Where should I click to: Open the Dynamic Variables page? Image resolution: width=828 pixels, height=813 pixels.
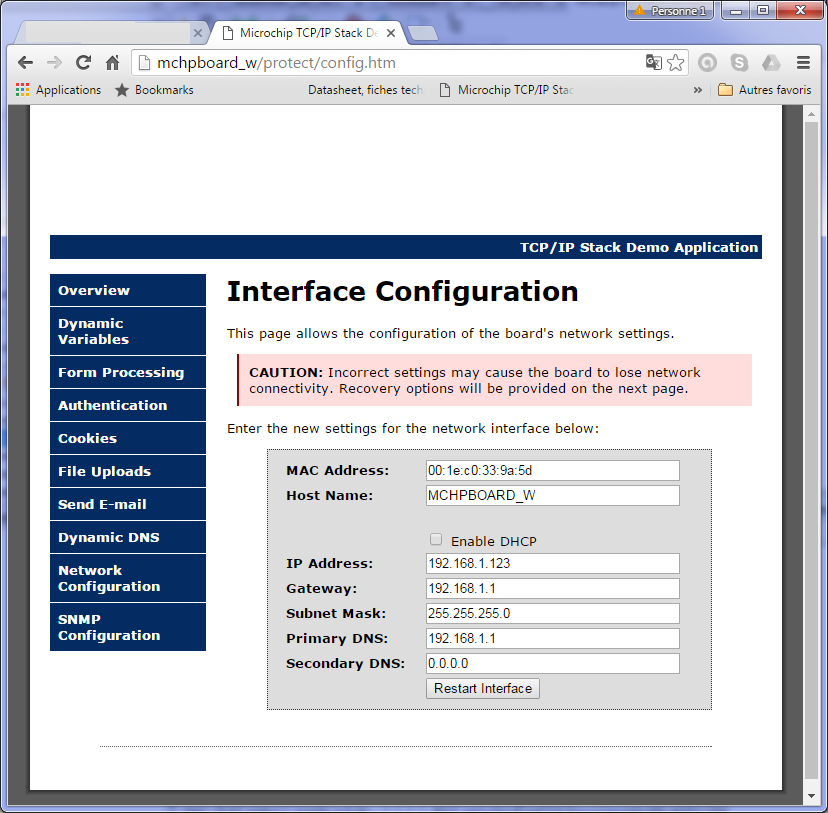pyautogui.click(x=128, y=331)
